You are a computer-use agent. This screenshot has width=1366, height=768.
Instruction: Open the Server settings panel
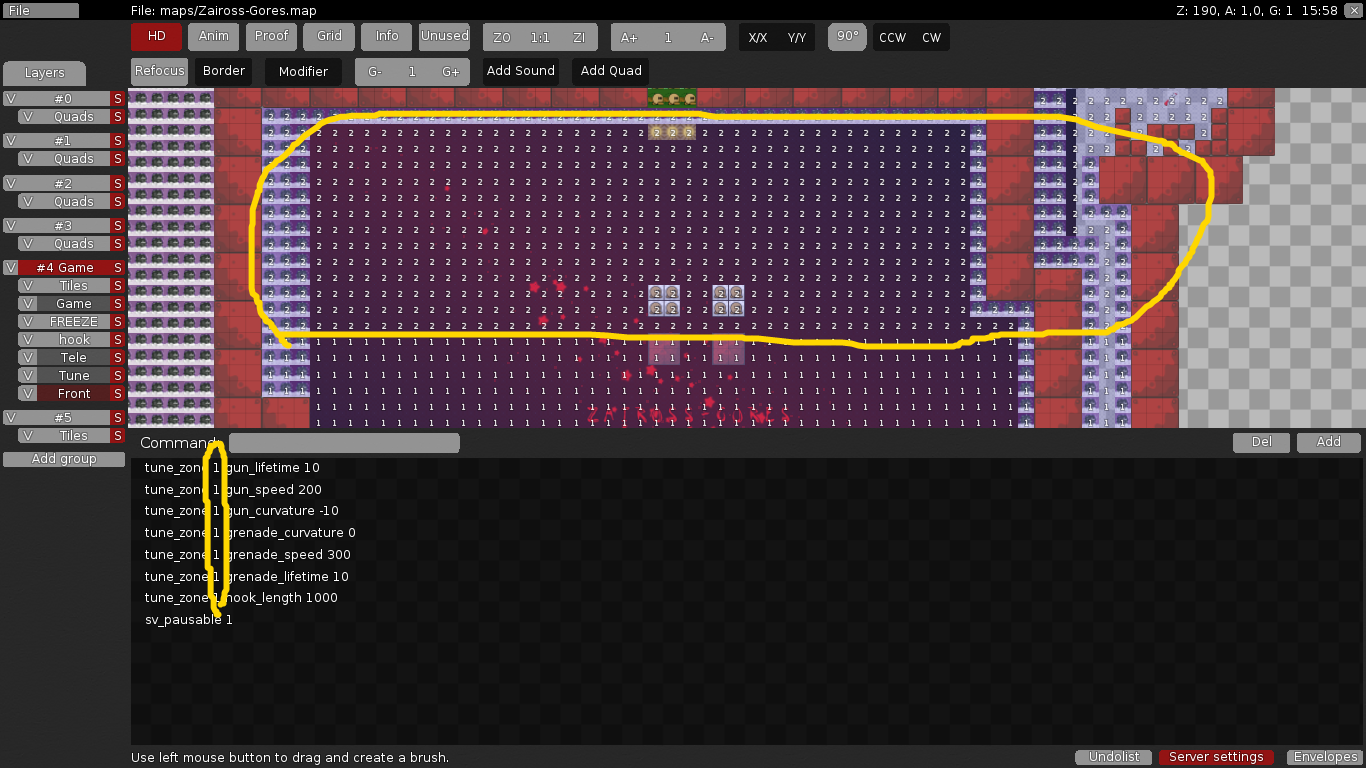click(x=1217, y=757)
